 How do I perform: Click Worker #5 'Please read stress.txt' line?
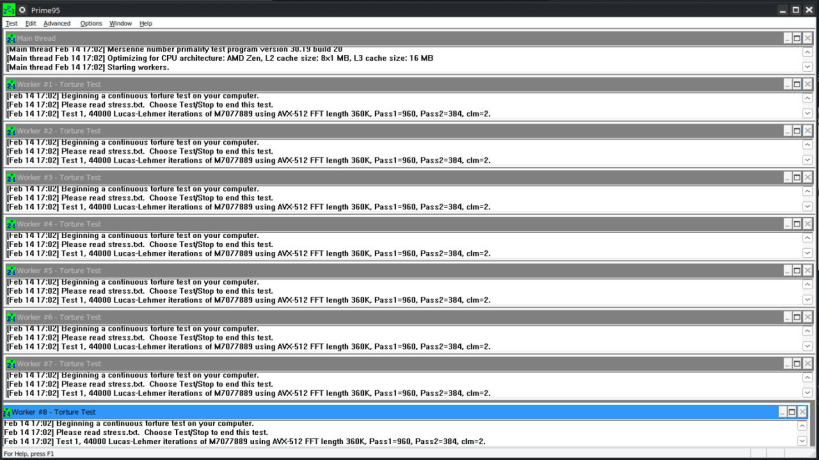pyautogui.click(x=140, y=291)
